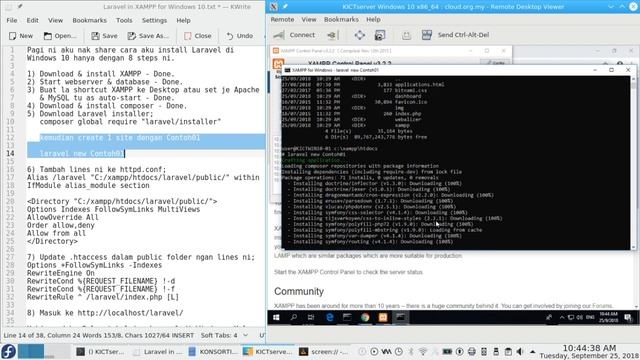Open Fedora application launcher
The height and width of the screenshot is (360, 640).
tap(8, 351)
